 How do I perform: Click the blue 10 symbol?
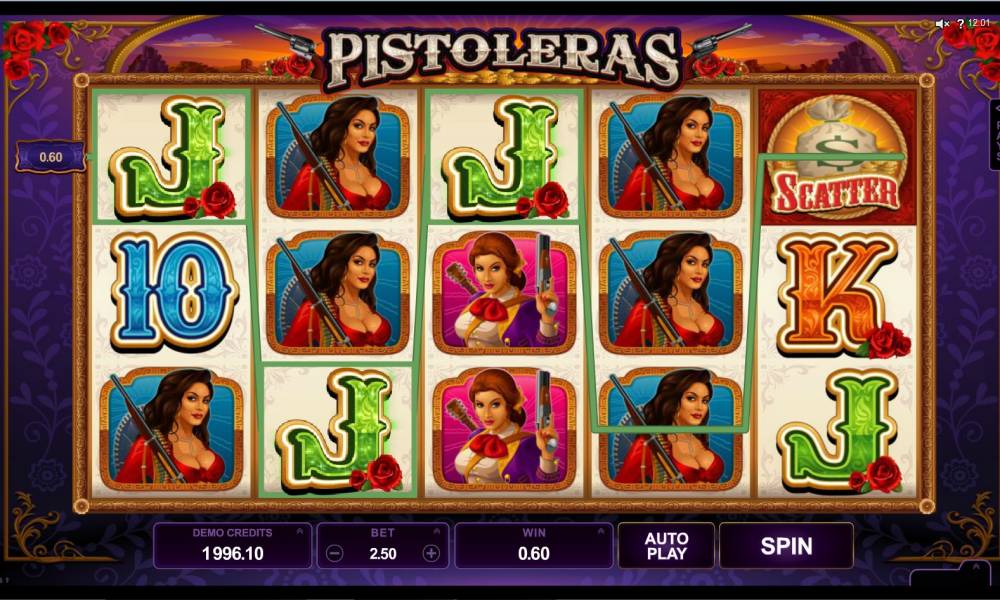(173, 292)
